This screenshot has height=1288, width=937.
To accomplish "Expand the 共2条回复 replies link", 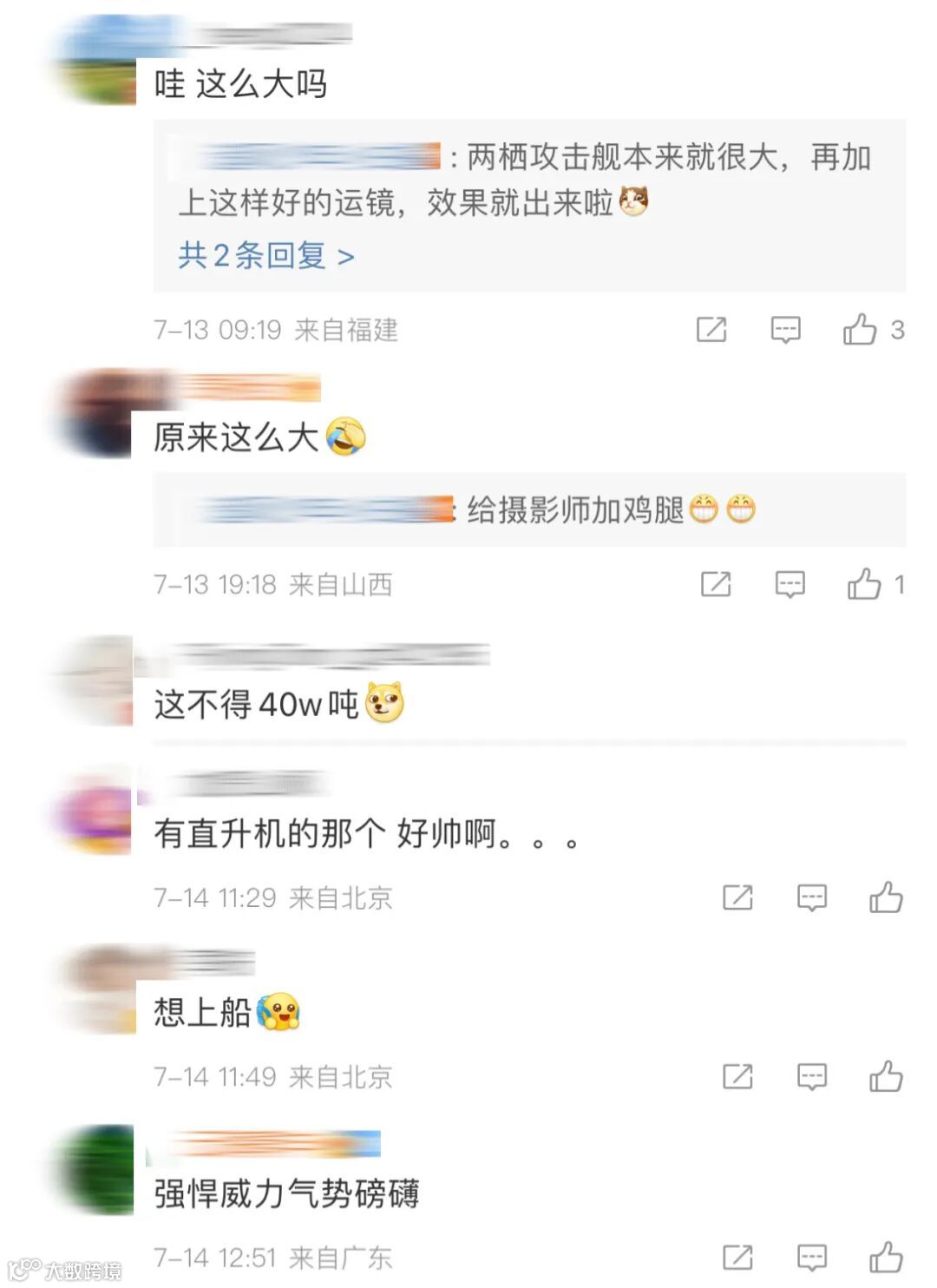I will coord(266,256).
